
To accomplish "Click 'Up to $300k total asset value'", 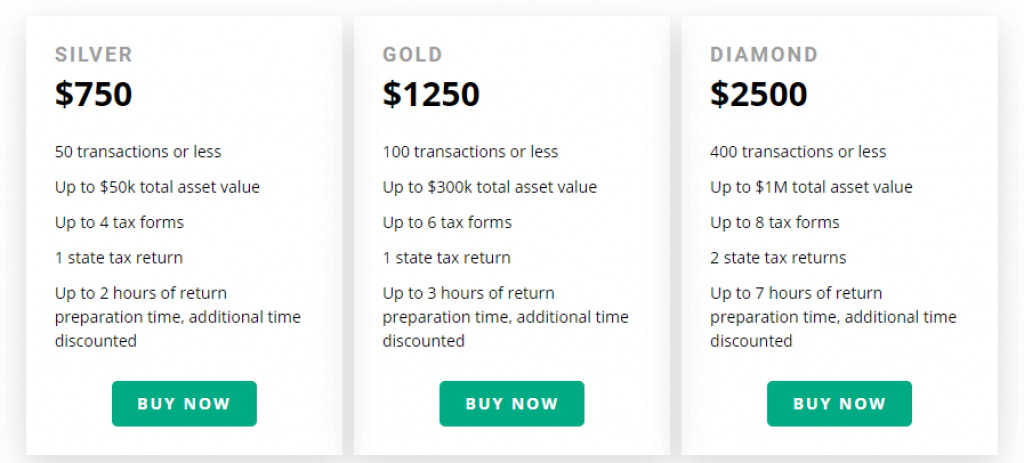I will tap(490, 187).
